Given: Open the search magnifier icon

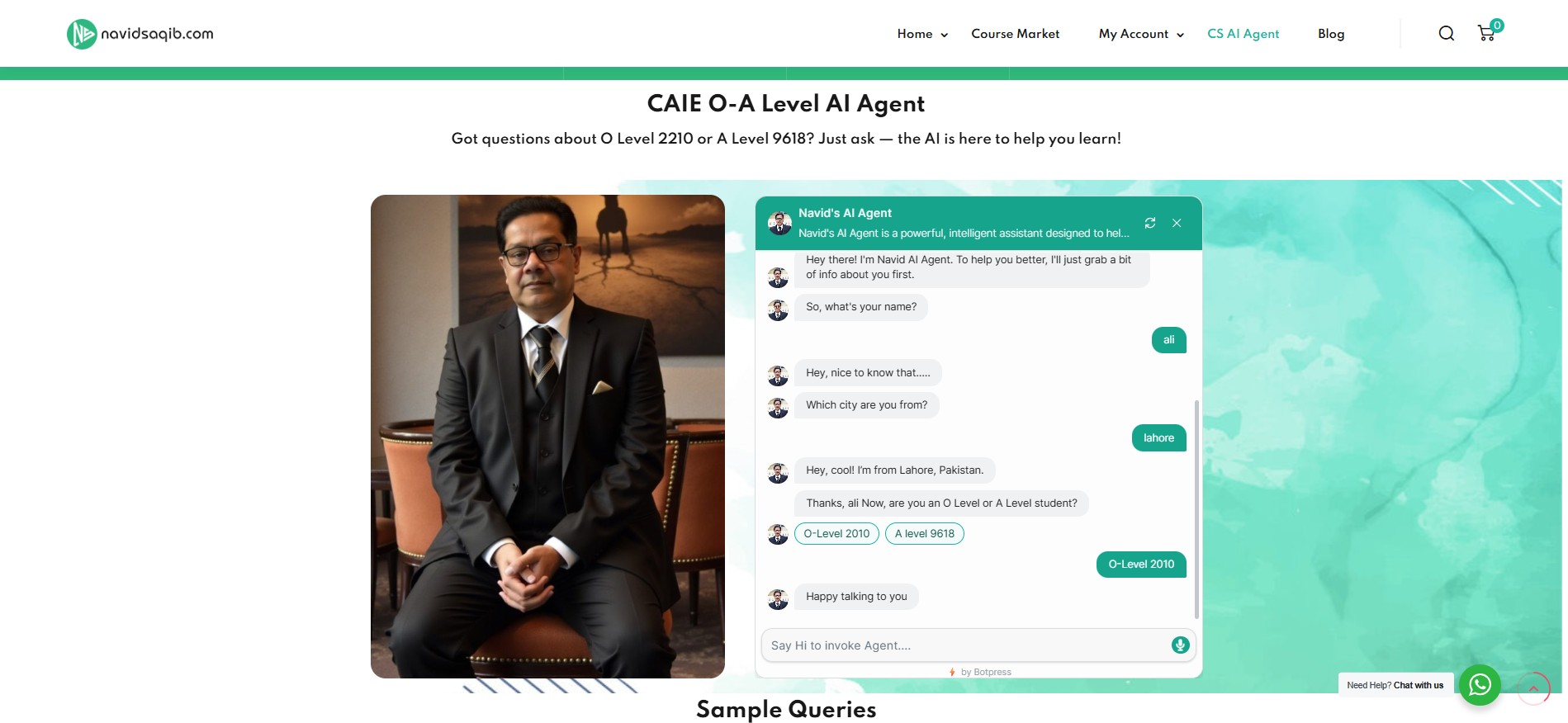Looking at the screenshot, I should (1446, 33).
